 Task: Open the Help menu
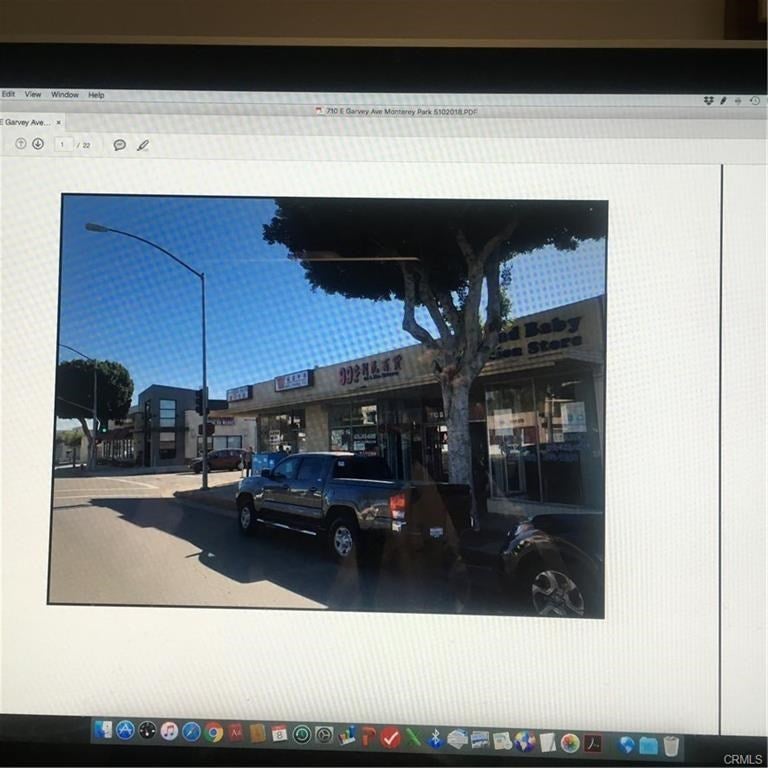point(96,95)
